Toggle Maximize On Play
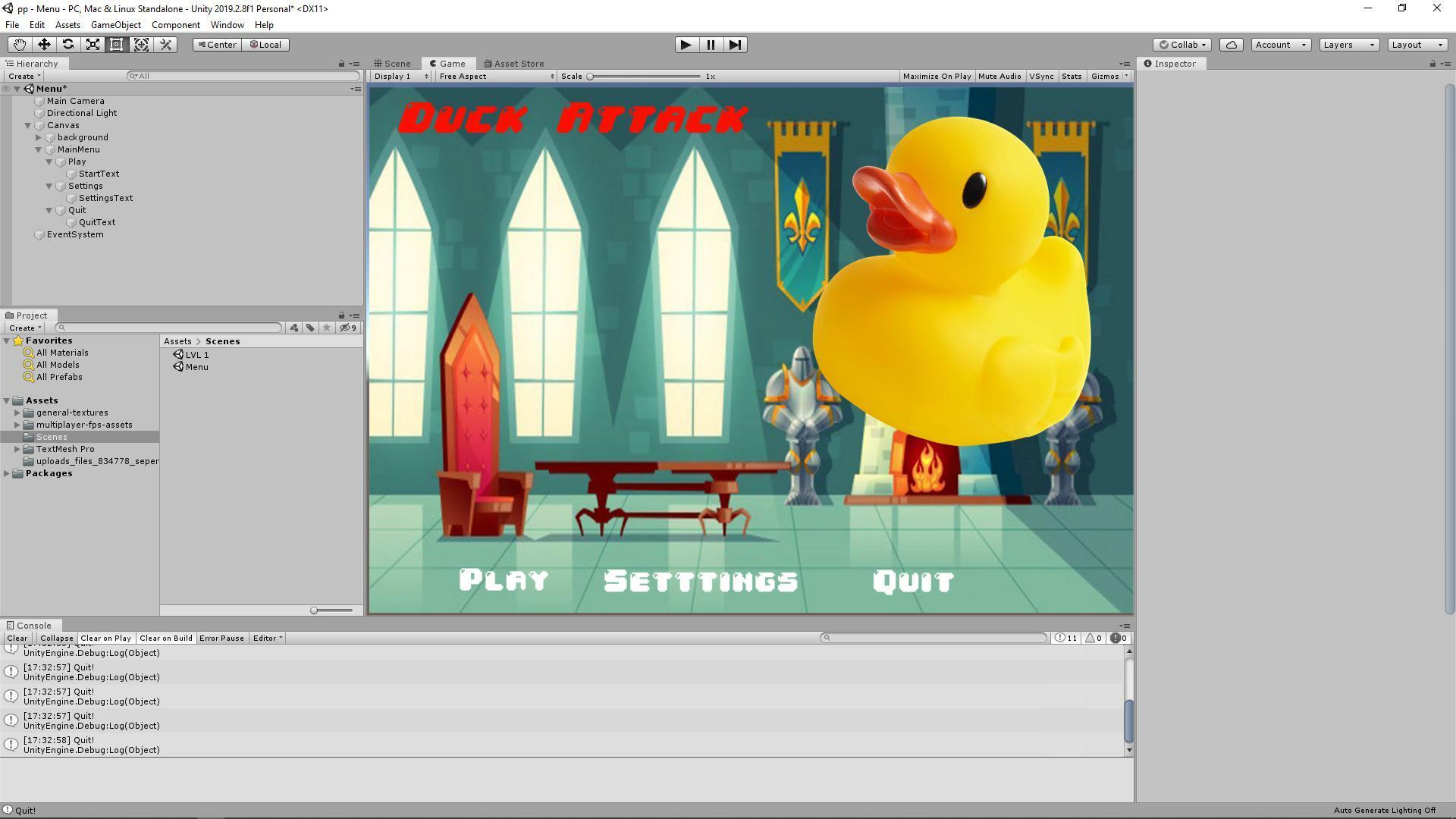This screenshot has height=819, width=1456. click(937, 77)
